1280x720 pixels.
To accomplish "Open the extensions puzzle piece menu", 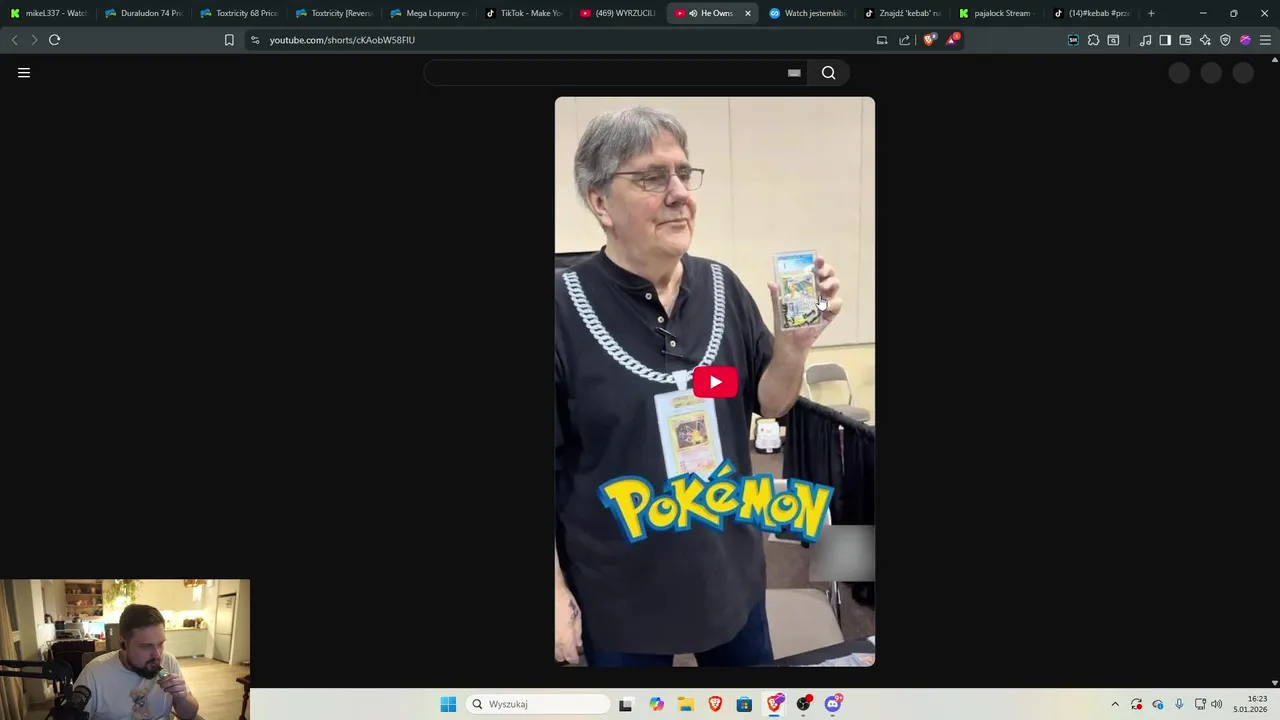I will click(x=1093, y=40).
